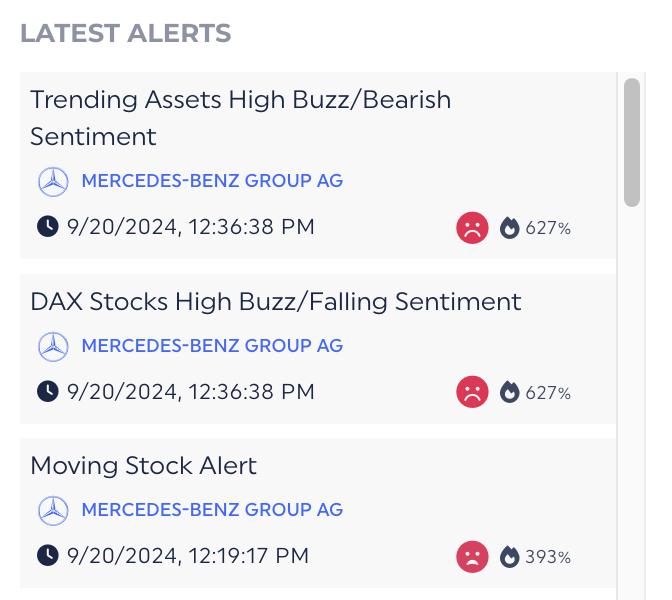672x600 pixels.
Task: Select the Moving Stock Alert title
Action: point(144,465)
